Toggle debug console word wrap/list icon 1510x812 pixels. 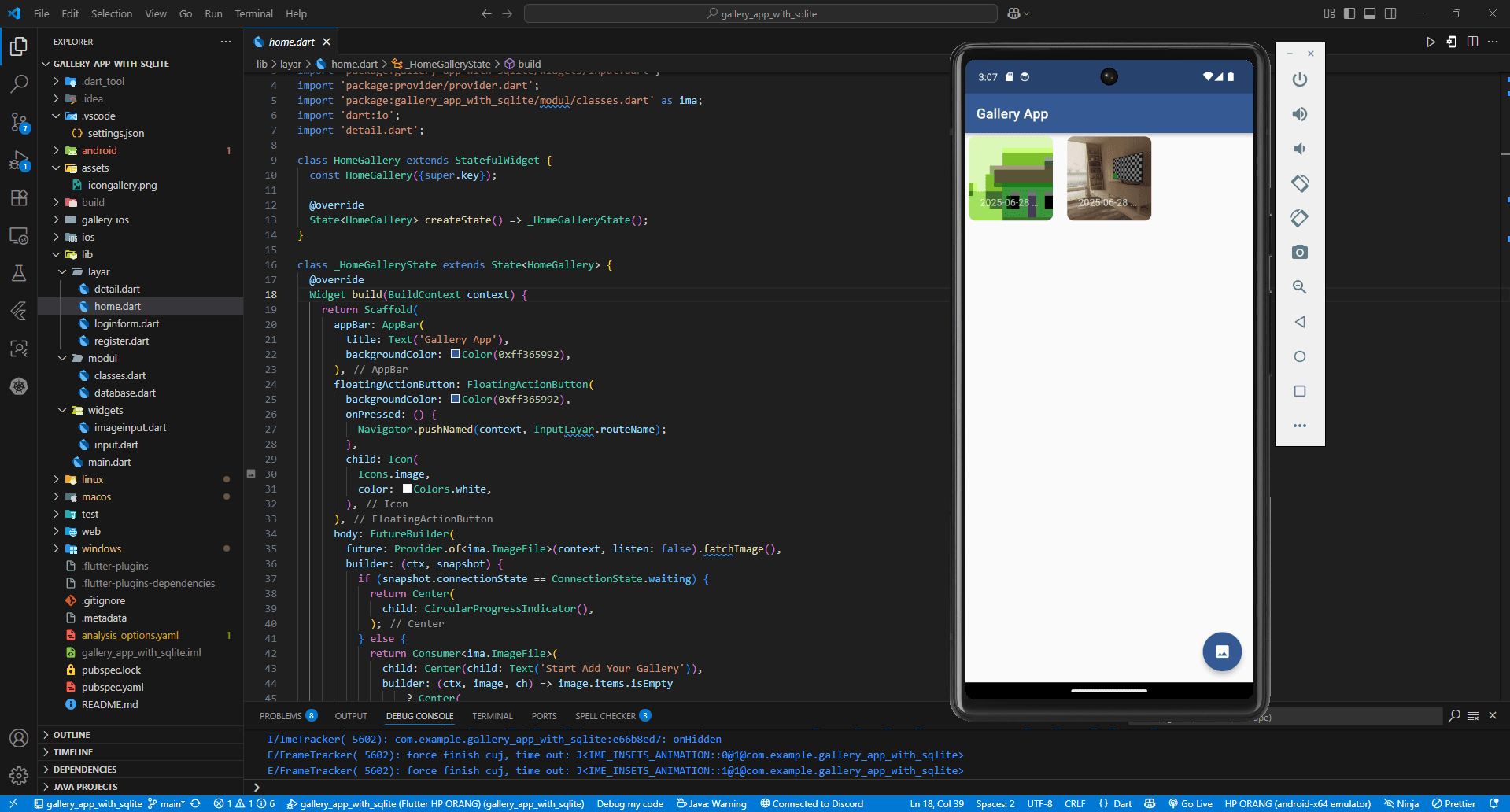click(1473, 716)
